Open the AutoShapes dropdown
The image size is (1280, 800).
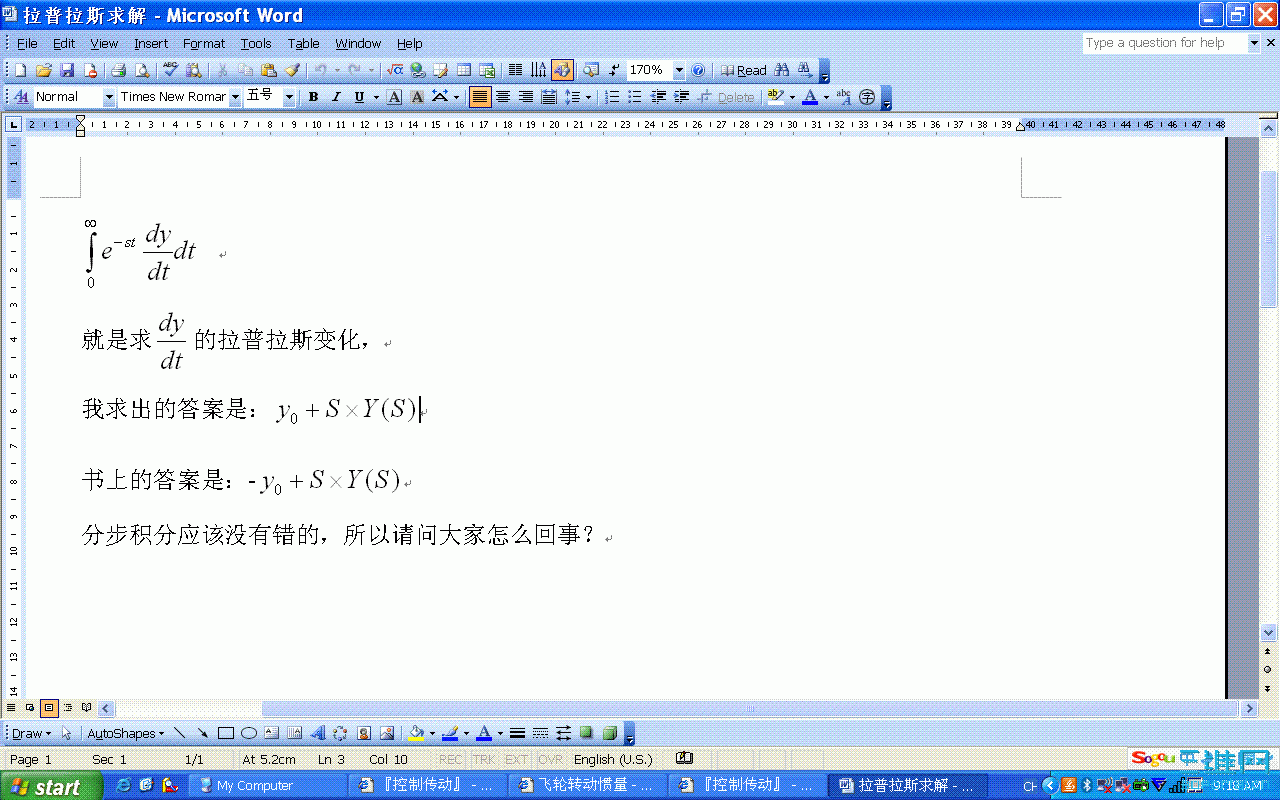pyautogui.click(x=126, y=733)
